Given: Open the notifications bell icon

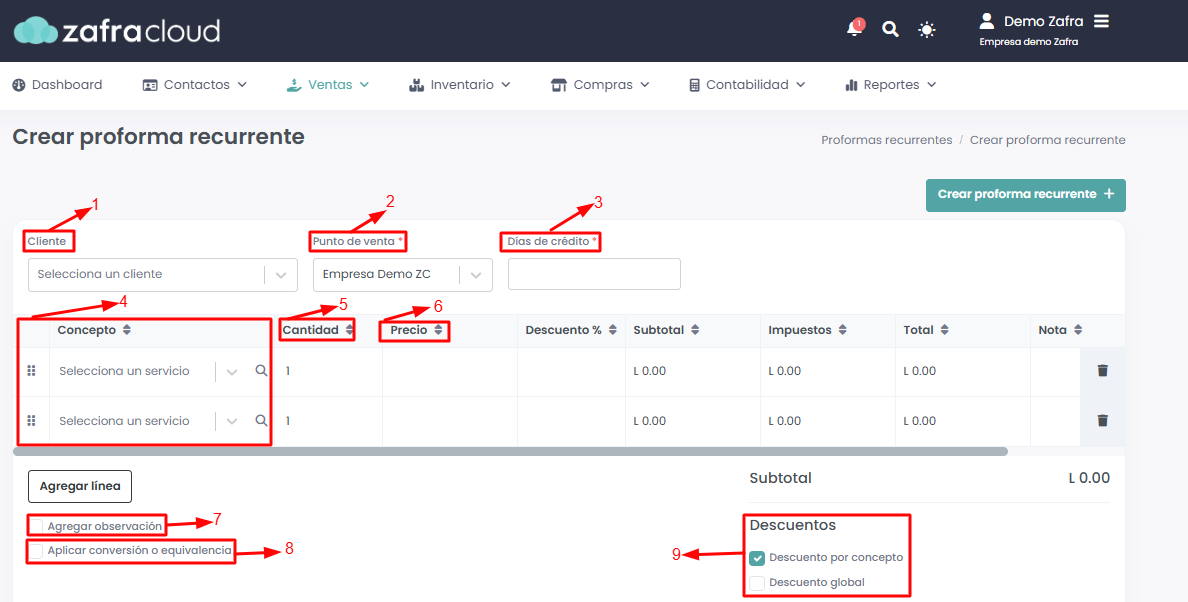Looking at the screenshot, I should 854,29.
